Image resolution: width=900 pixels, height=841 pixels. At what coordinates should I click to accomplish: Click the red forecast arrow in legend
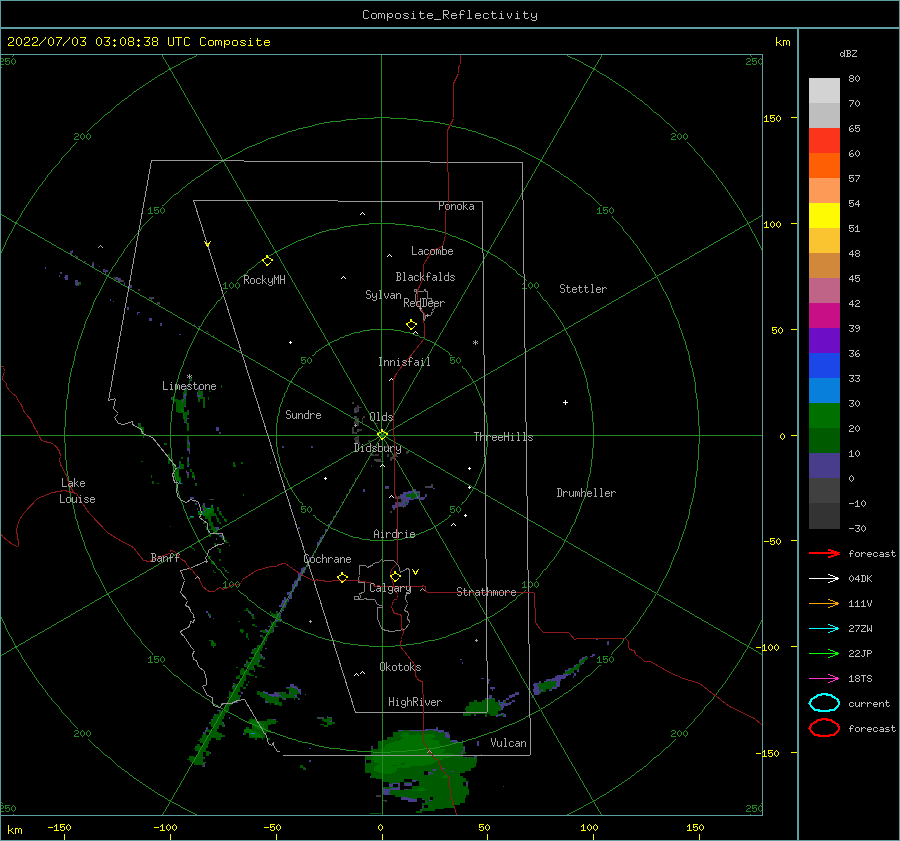tap(824, 553)
